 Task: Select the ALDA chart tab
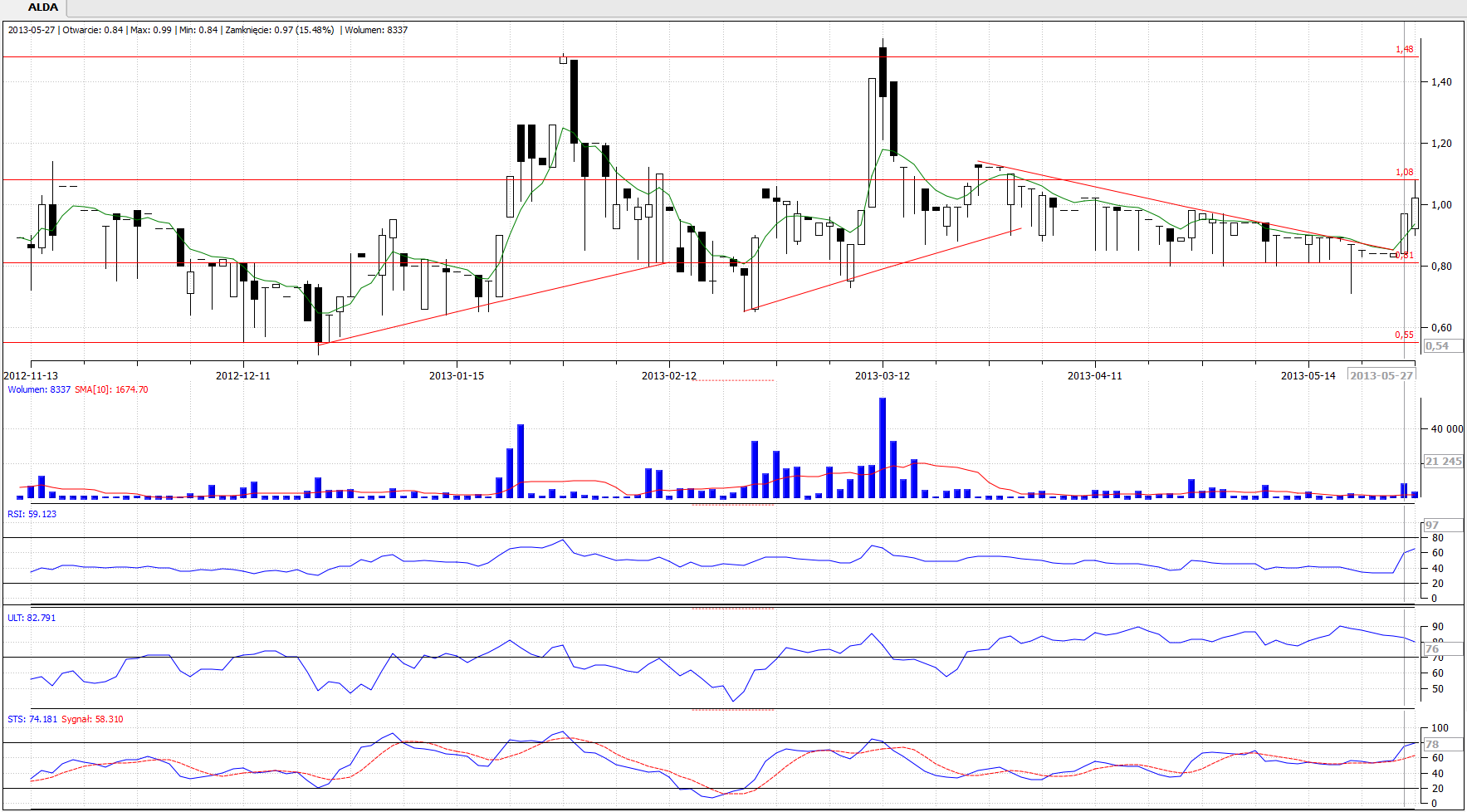[42, 7]
